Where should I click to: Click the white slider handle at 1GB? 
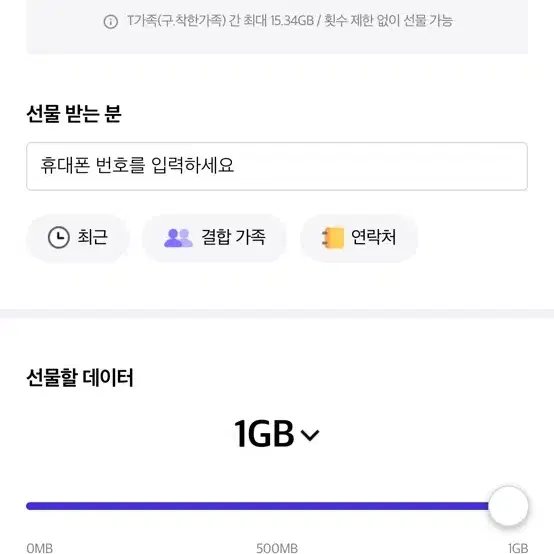click(x=508, y=506)
